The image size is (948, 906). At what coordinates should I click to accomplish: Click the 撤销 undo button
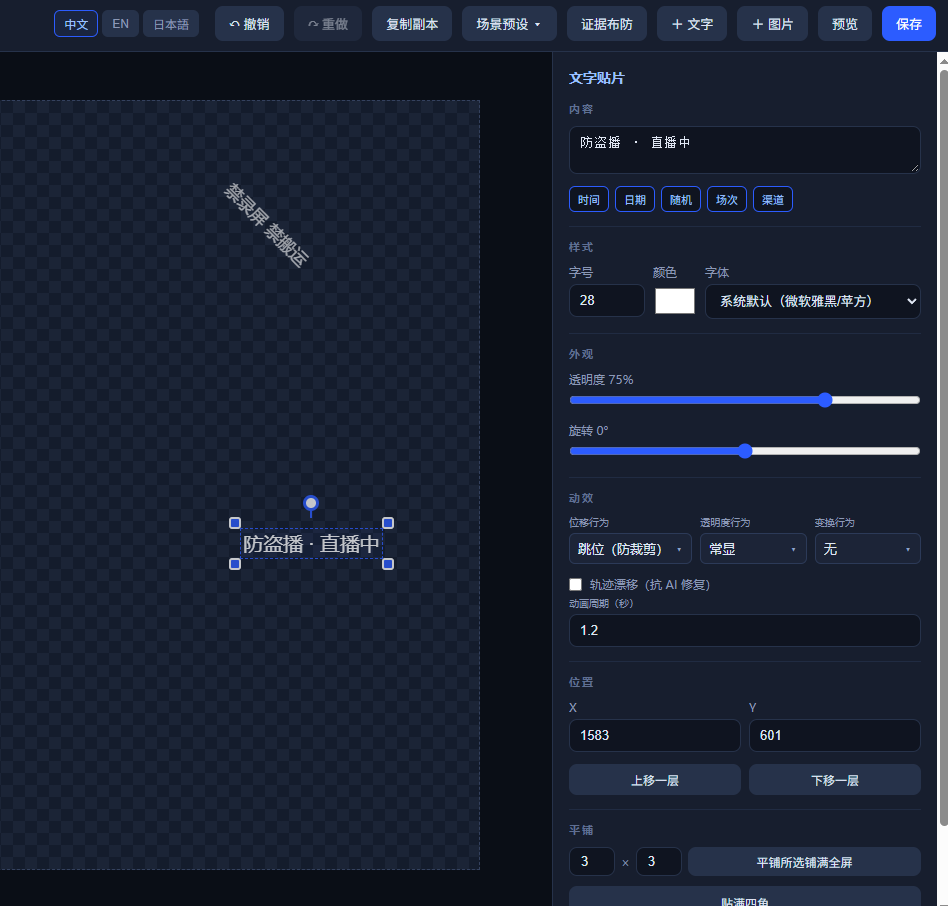click(249, 24)
